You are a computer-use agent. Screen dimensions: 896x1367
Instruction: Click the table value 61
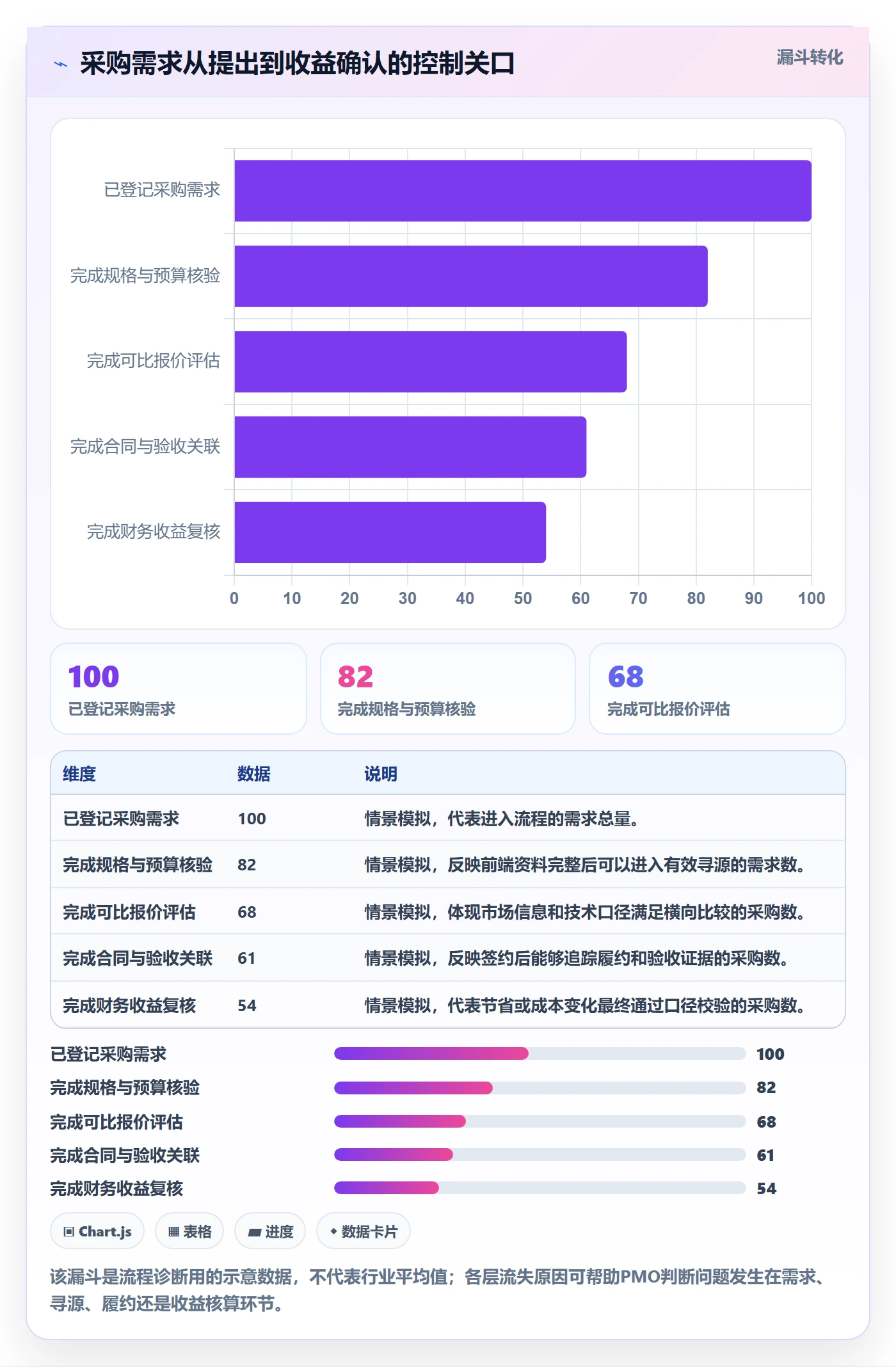tap(246, 958)
